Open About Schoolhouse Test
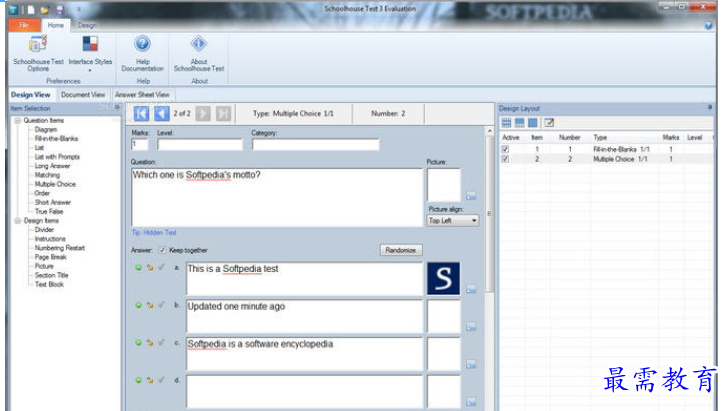725x411 pixels. [199, 54]
